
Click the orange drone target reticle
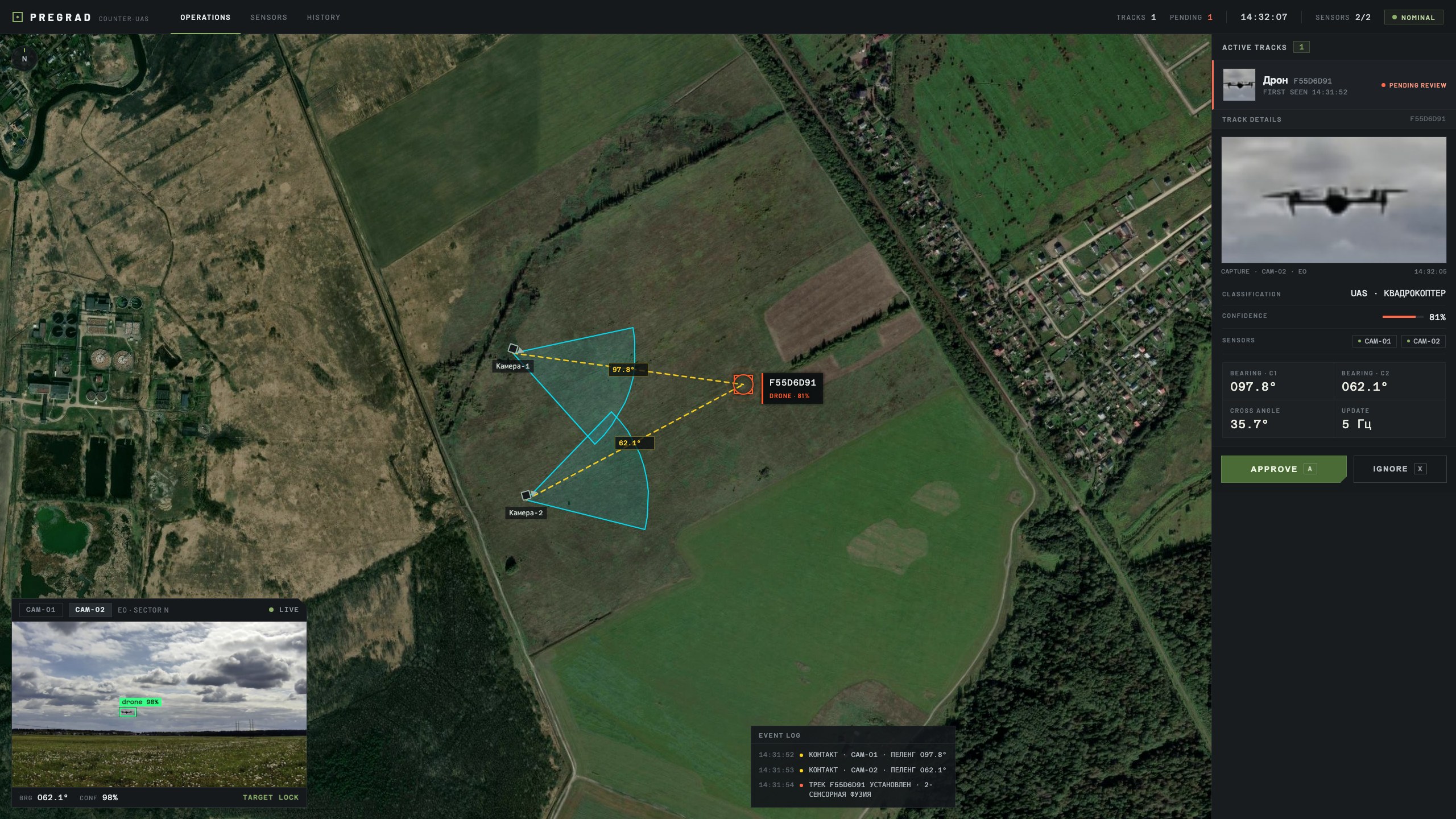(x=743, y=384)
